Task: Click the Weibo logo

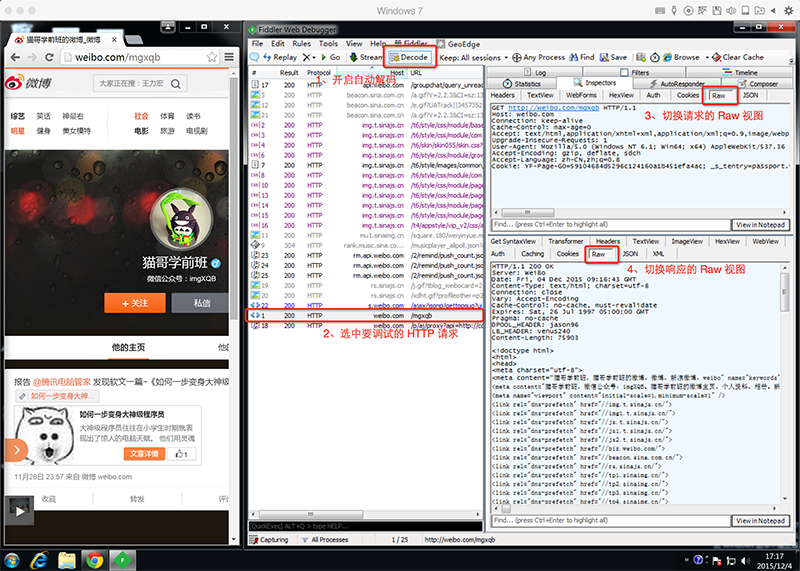Action: pyautogui.click(x=28, y=83)
